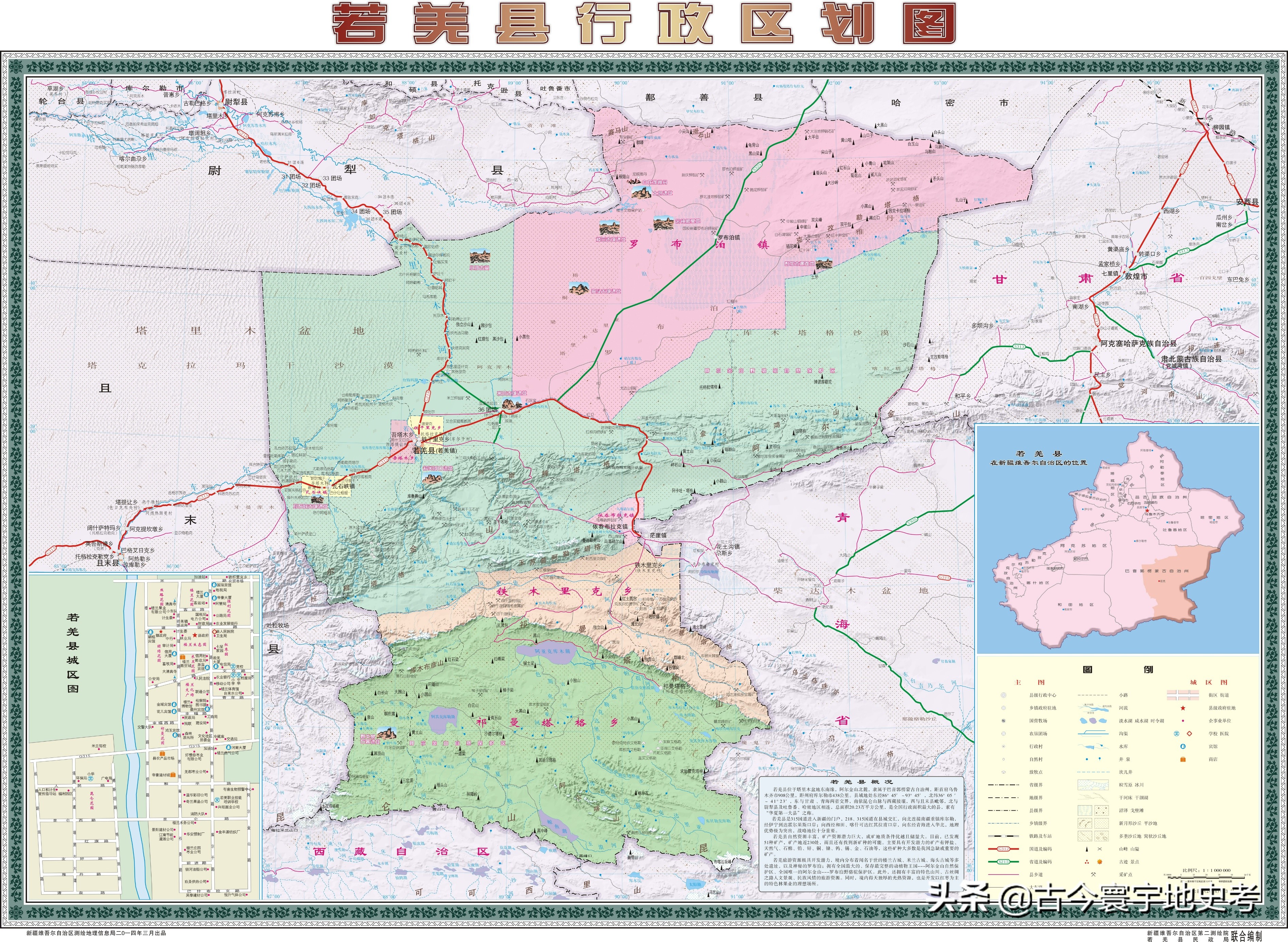Click the 若羌县概况 description text box

tap(862, 835)
